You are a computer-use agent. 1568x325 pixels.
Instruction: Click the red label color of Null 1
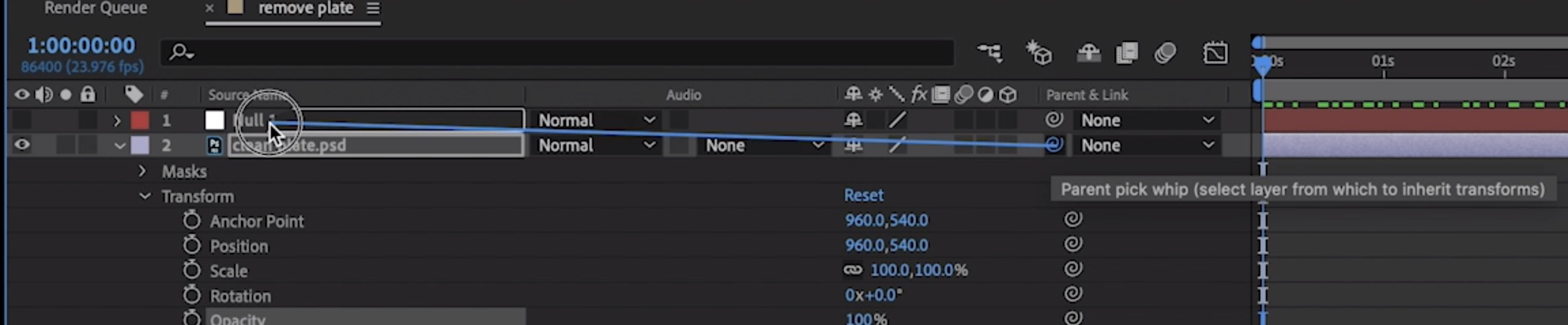140,120
